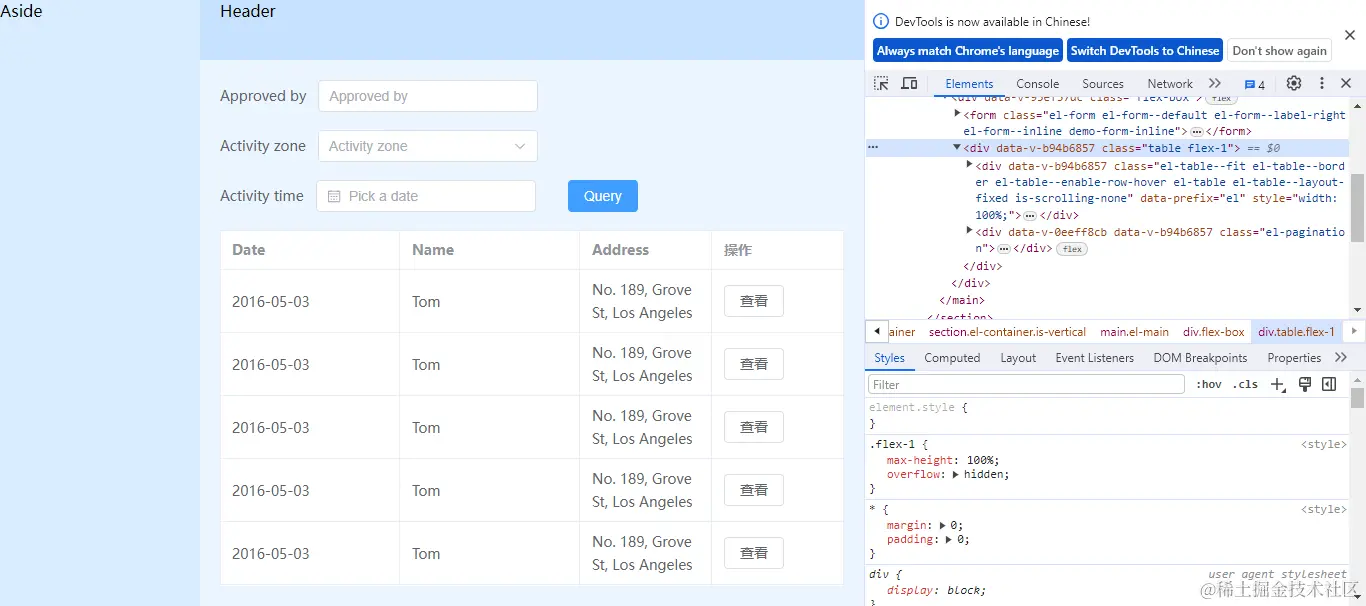1366x606 pixels.
Task: Click Don't show again button
Action: click(1279, 51)
